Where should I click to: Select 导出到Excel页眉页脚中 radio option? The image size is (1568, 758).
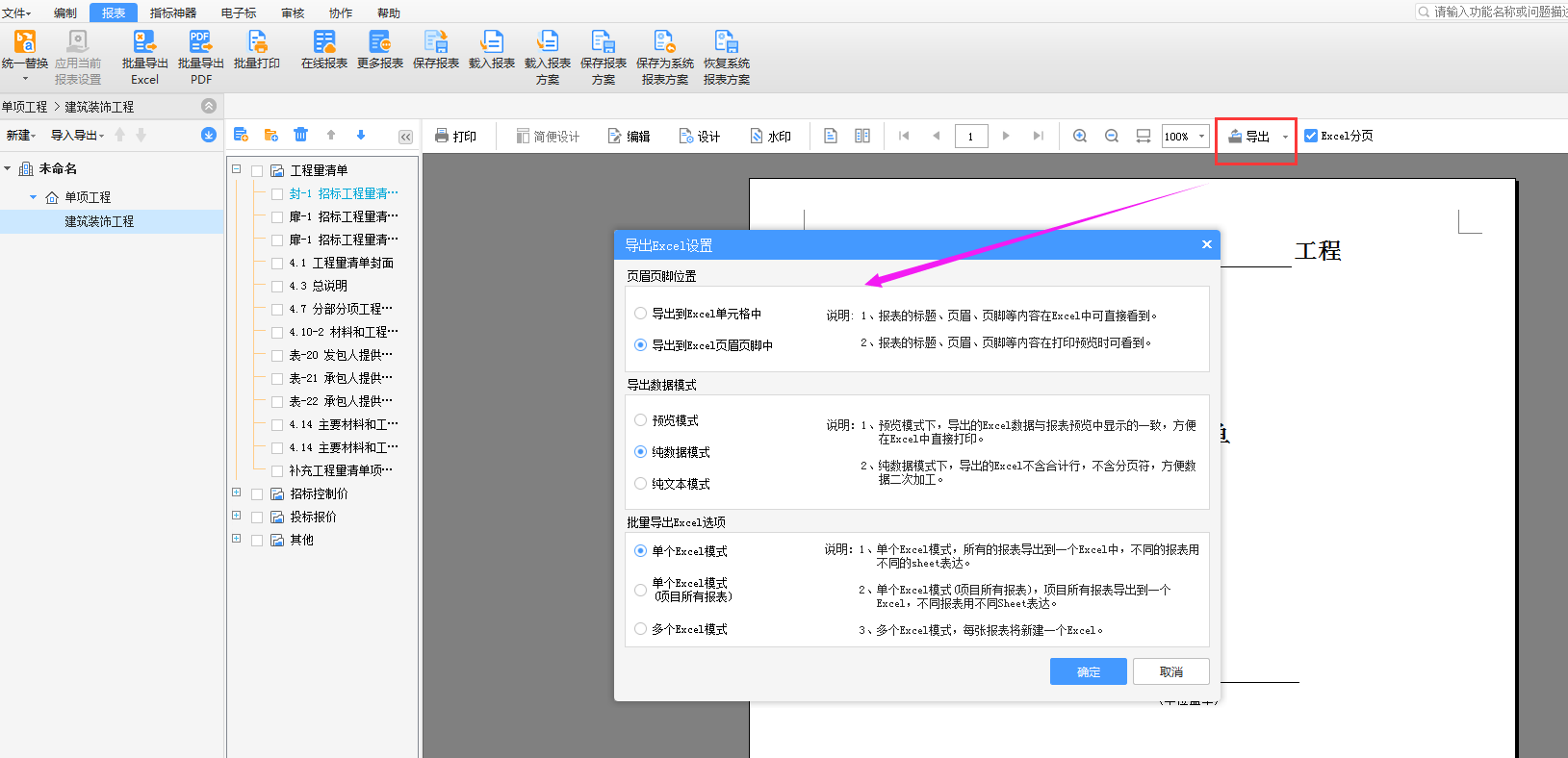tap(640, 345)
